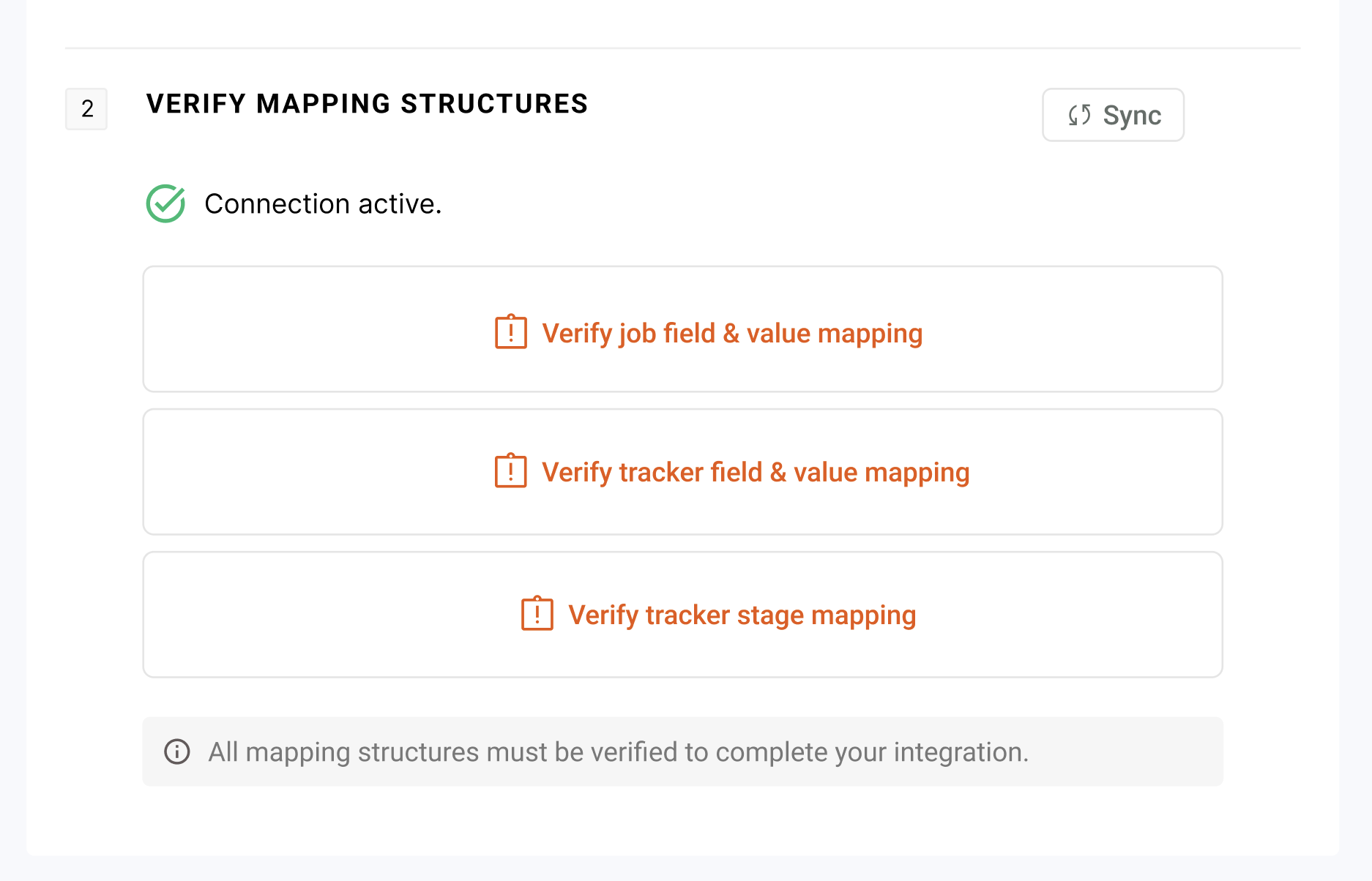Viewport: 1372px width, 881px height.
Task: Click the horizontal divider above step 2
Action: [682, 48]
